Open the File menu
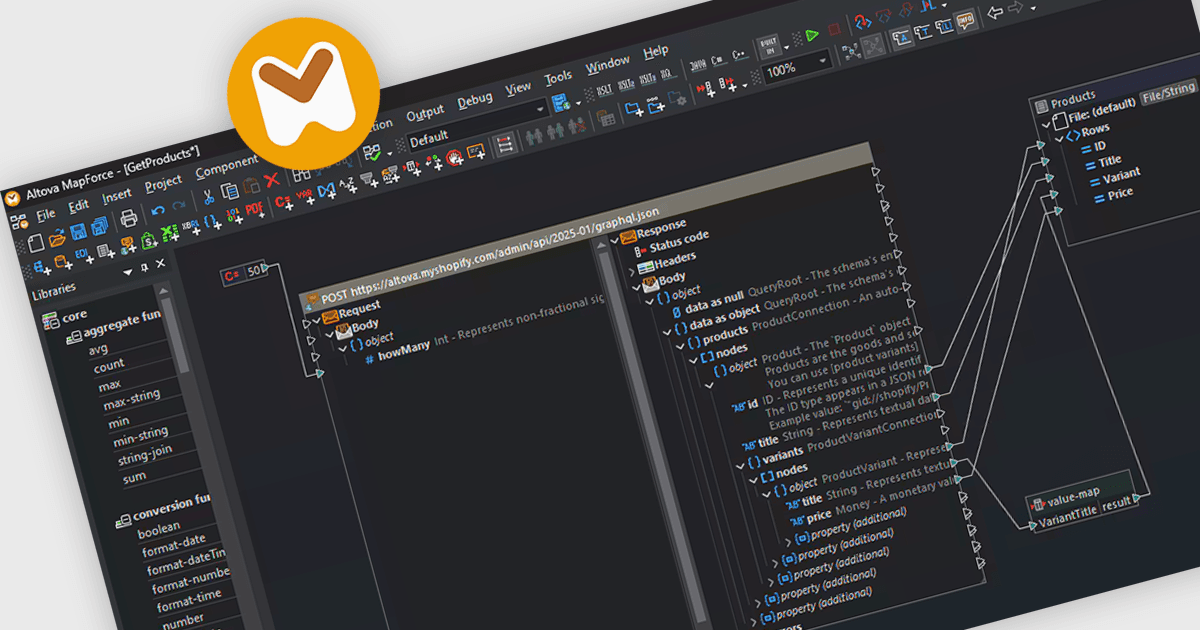 [x=46, y=214]
